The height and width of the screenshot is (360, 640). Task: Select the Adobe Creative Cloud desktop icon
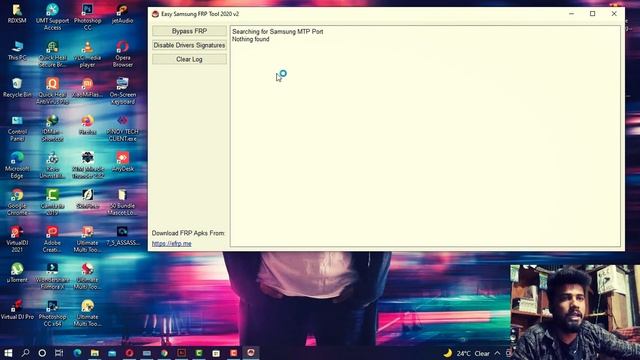[x=52, y=240]
